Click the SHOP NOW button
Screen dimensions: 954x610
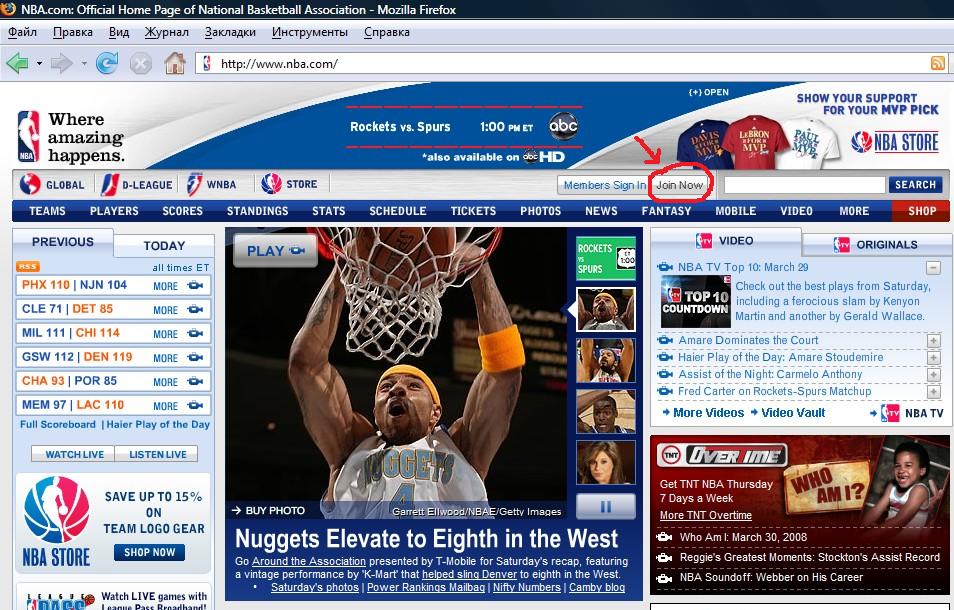click(x=149, y=552)
